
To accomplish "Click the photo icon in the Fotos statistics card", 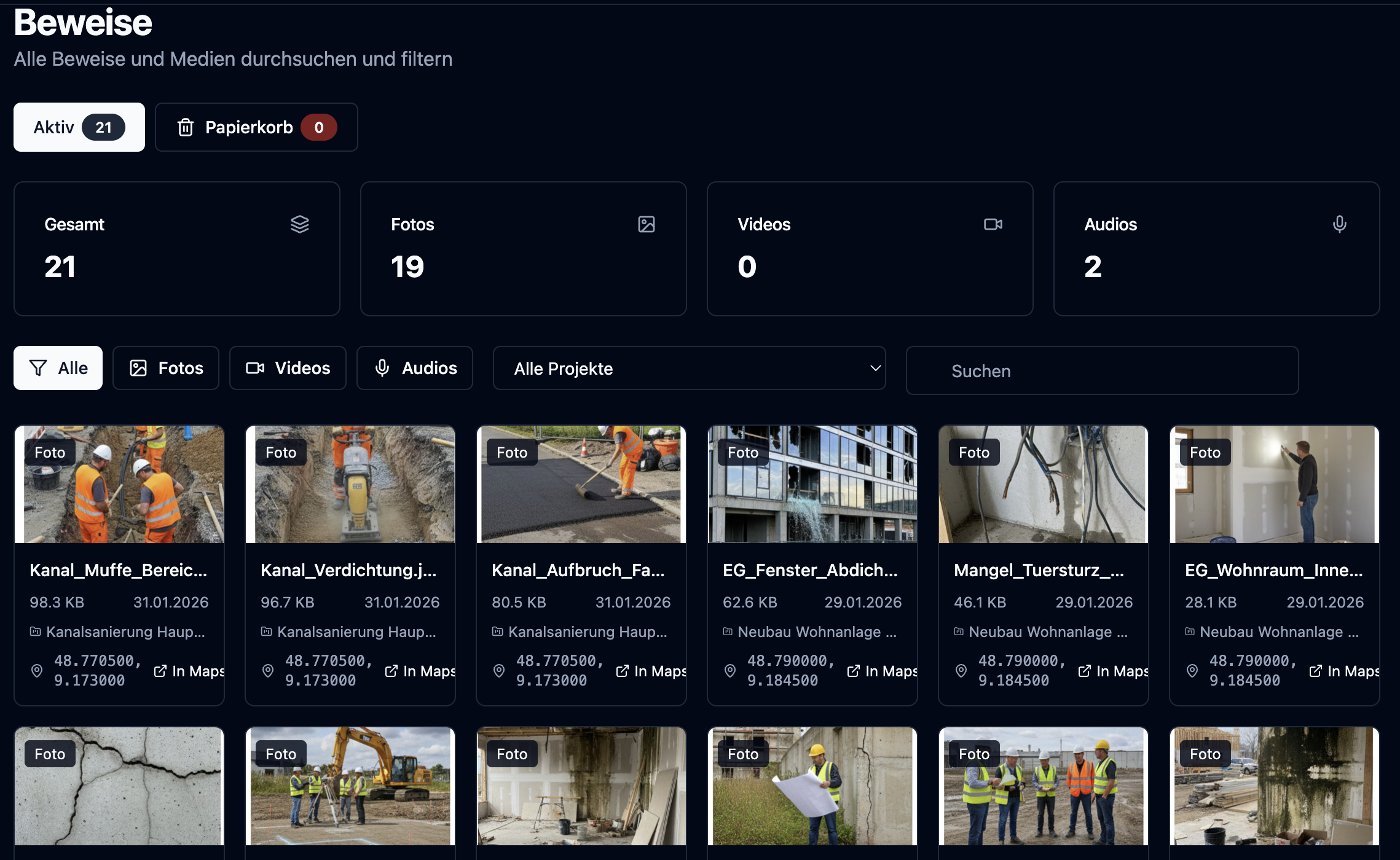I will (x=648, y=225).
